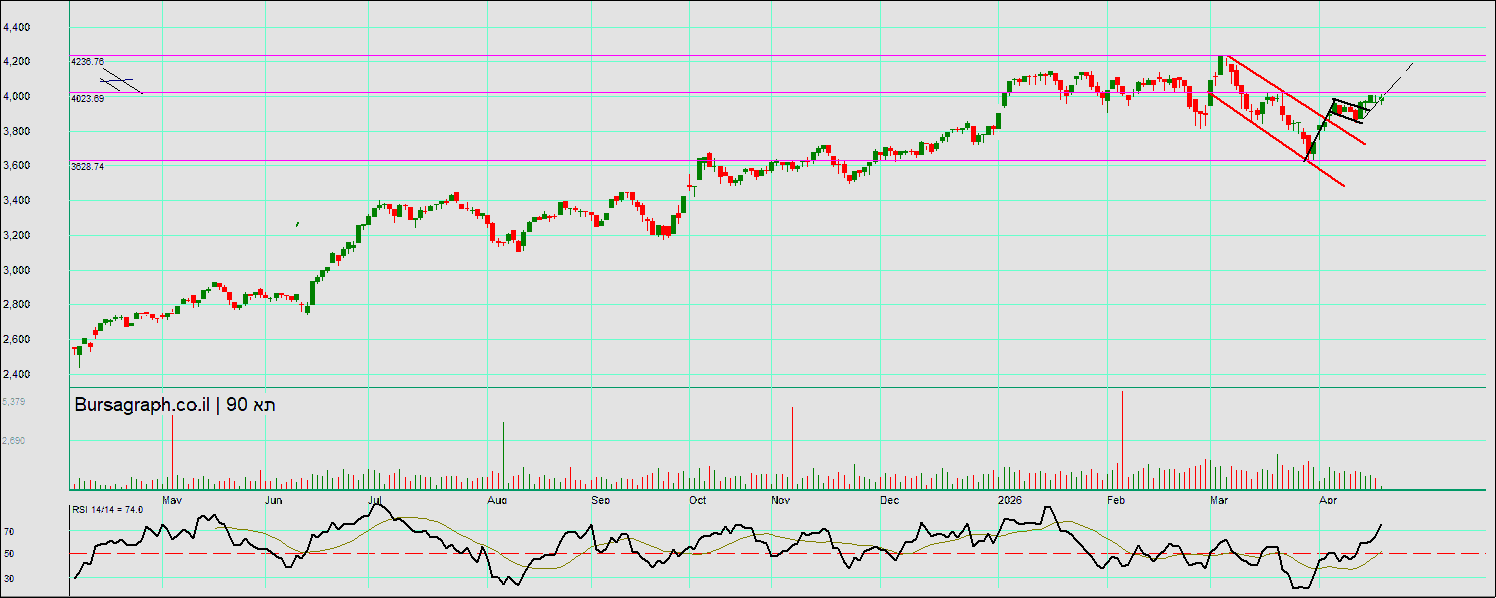This screenshot has height=598, width=1496.
Task: Click the 4236.76 resistance level label
Action: pos(87,61)
